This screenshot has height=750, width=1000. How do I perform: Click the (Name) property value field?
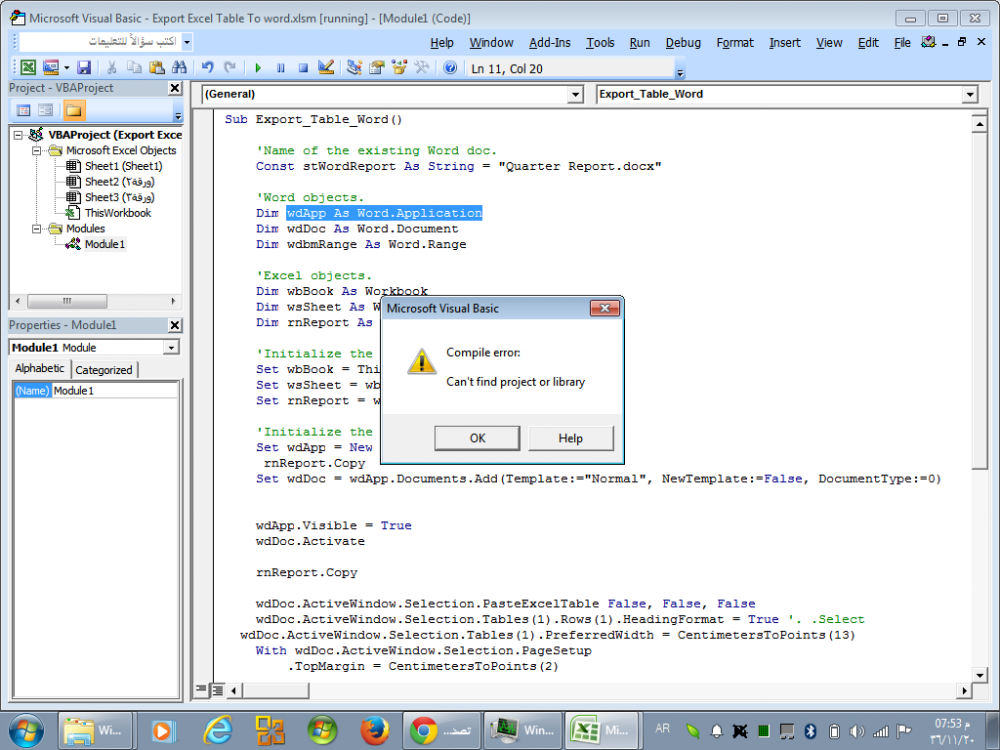[115, 391]
